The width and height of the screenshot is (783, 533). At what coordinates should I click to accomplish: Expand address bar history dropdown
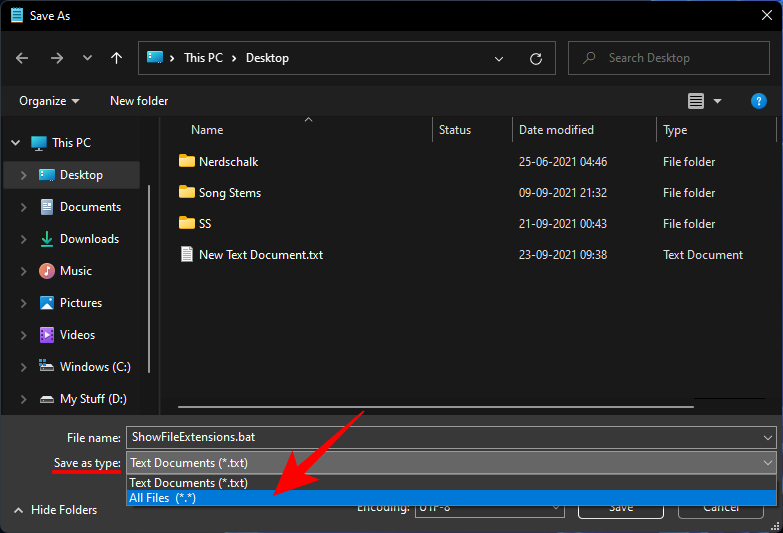[498, 59]
